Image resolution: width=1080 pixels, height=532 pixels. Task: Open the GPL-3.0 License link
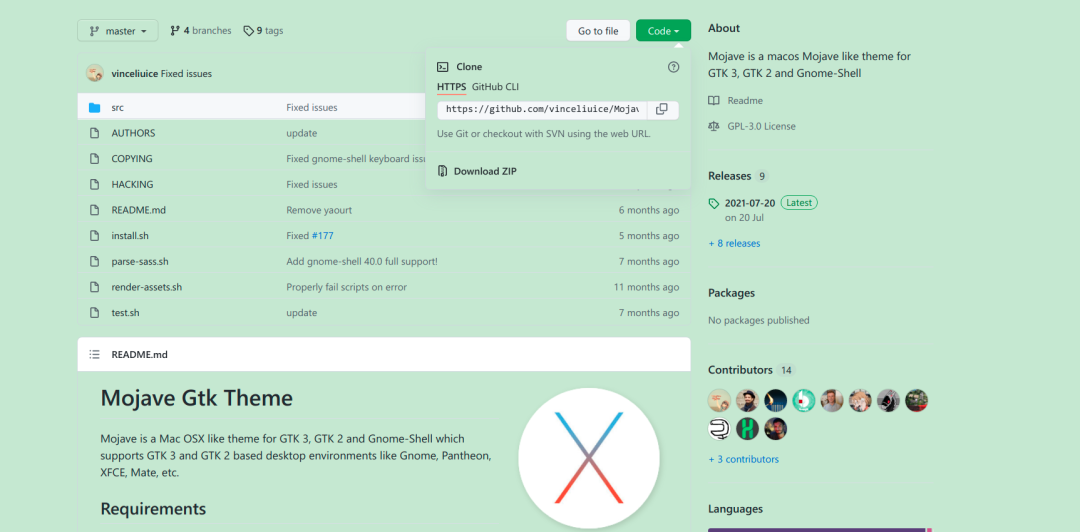[x=761, y=126]
